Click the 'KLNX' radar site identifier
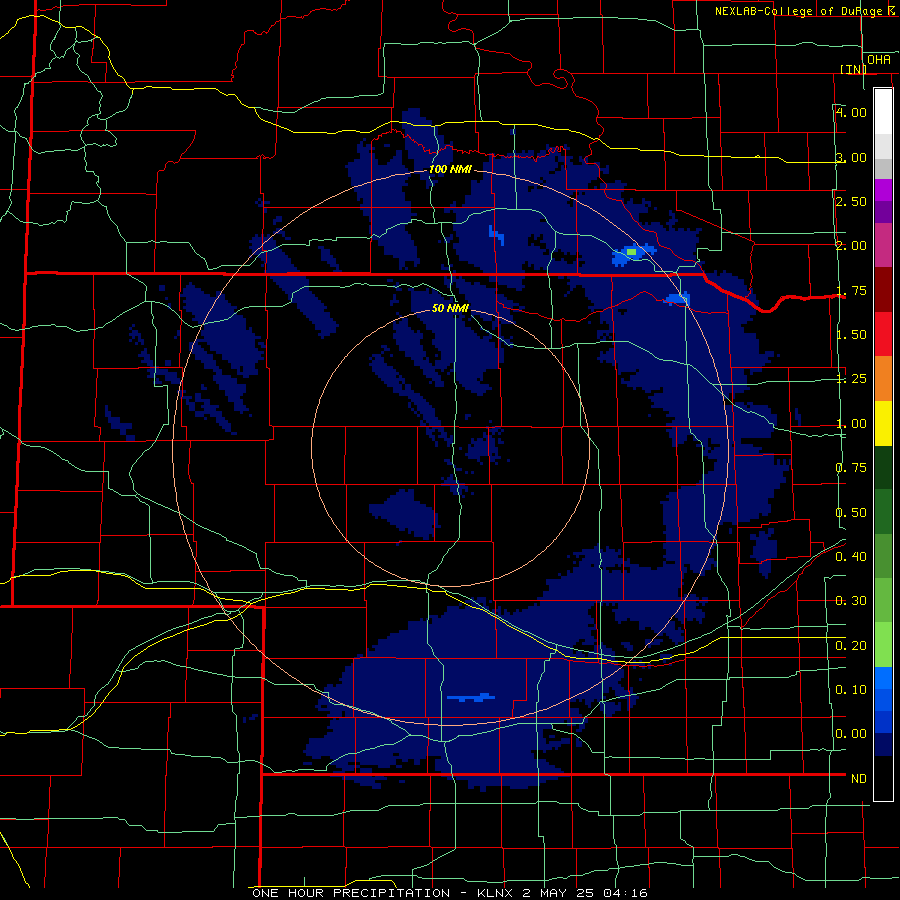 (495, 893)
